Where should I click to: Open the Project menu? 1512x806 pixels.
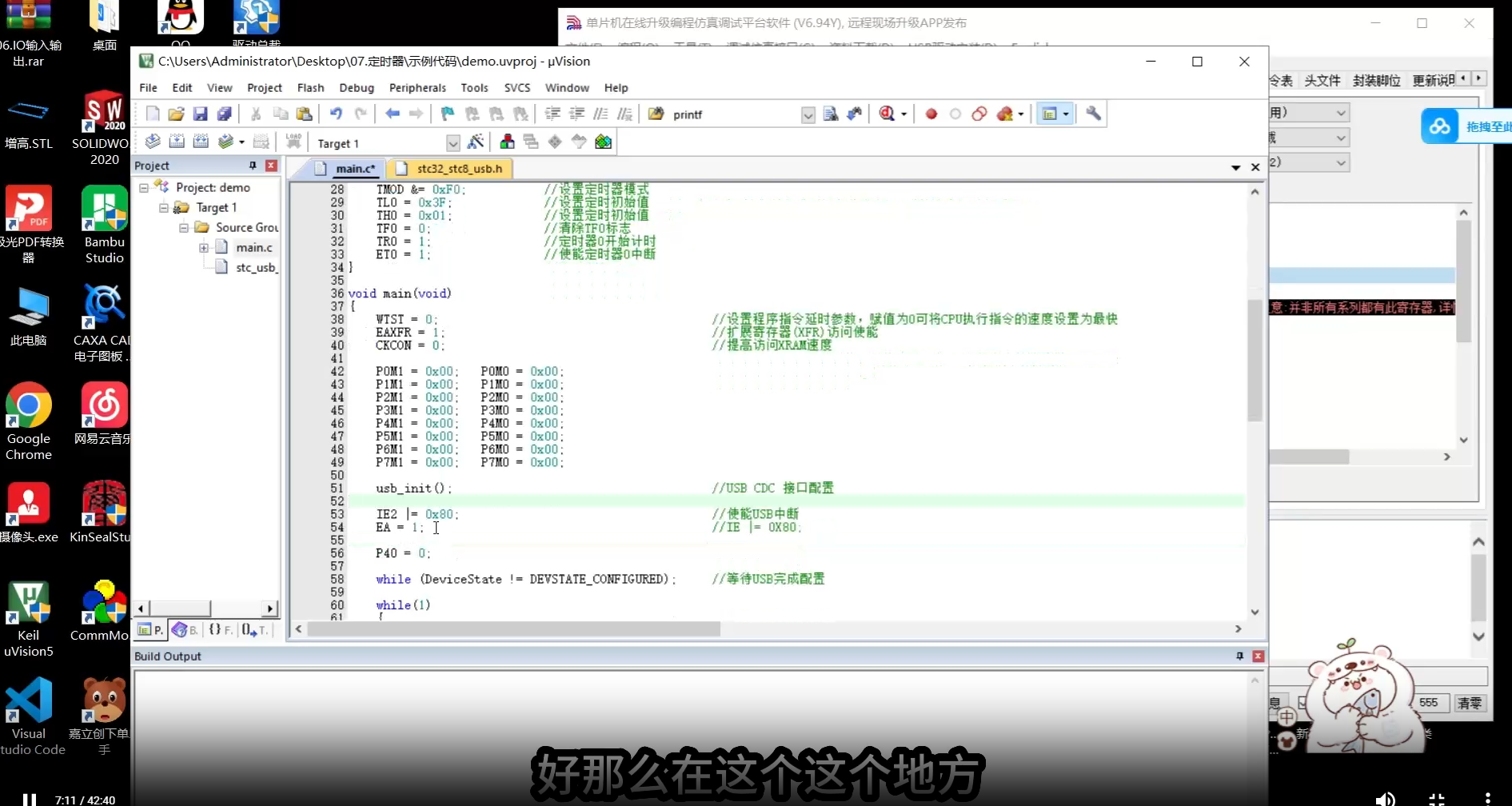(x=265, y=88)
